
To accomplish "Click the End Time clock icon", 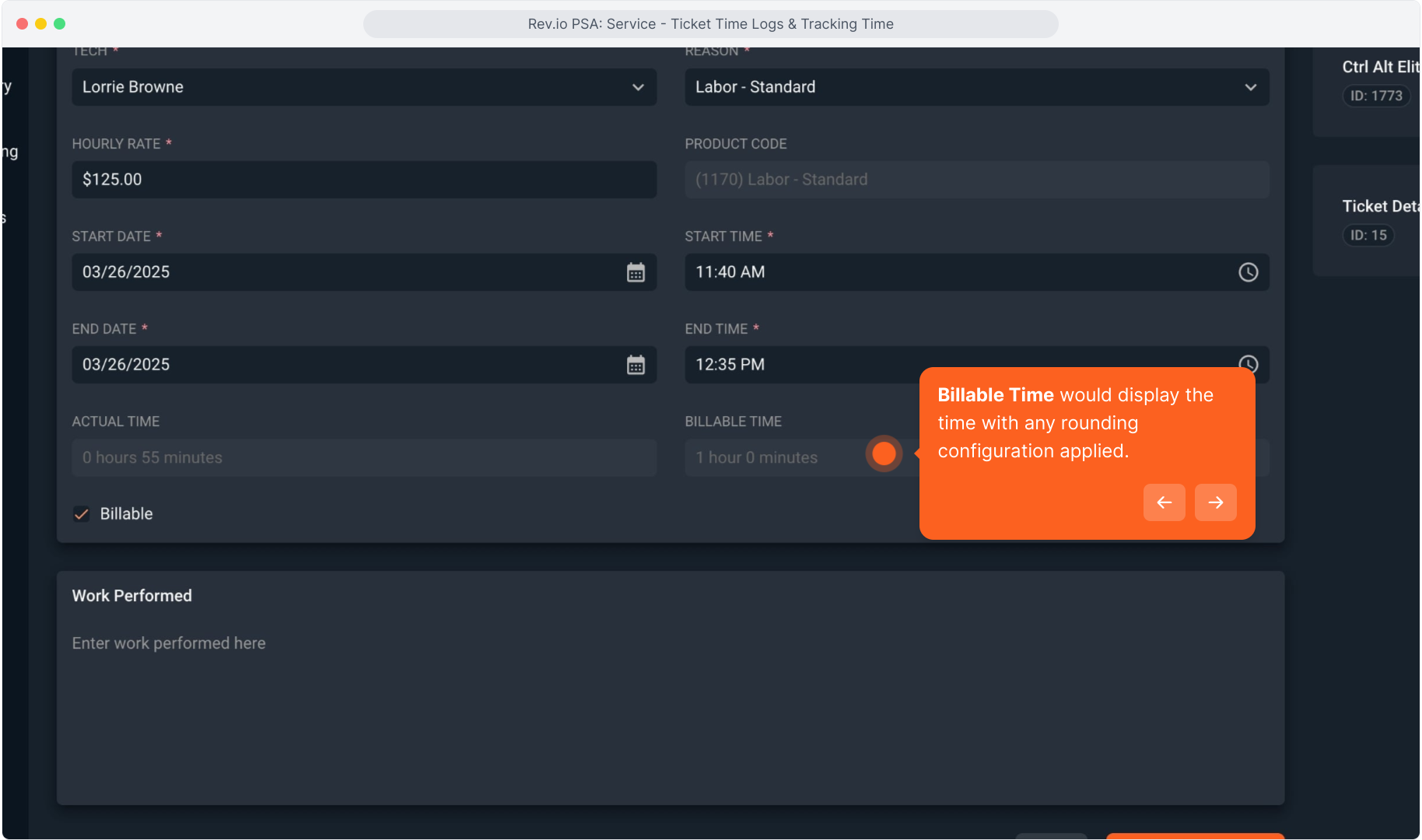I will (x=1248, y=363).
